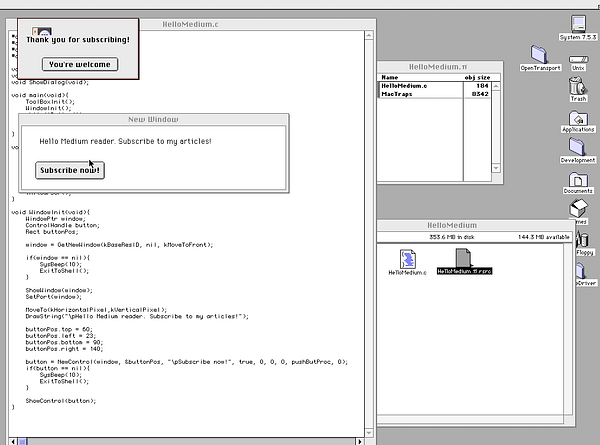Click the GetNewWindow code line
This screenshot has width=600, height=445.
(x=119, y=245)
